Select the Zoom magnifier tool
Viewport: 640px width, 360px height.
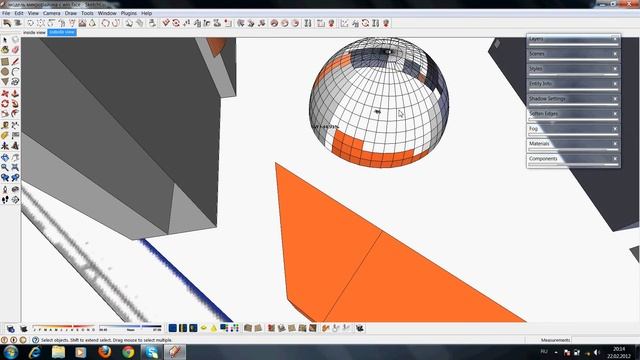(5, 167)
